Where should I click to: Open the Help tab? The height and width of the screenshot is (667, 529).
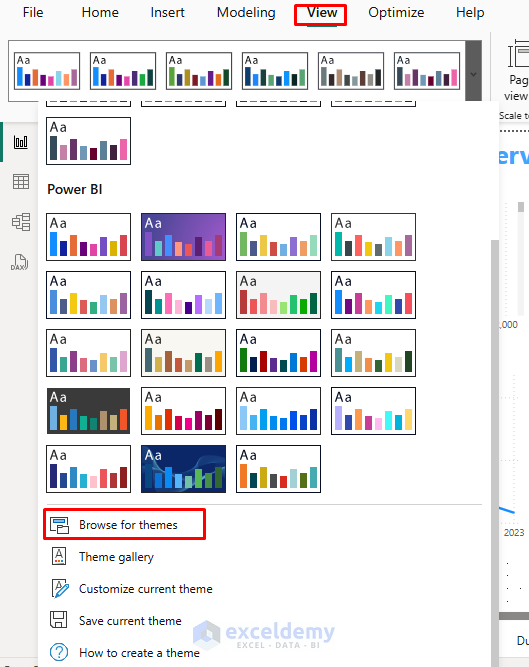tap(470, 12)
